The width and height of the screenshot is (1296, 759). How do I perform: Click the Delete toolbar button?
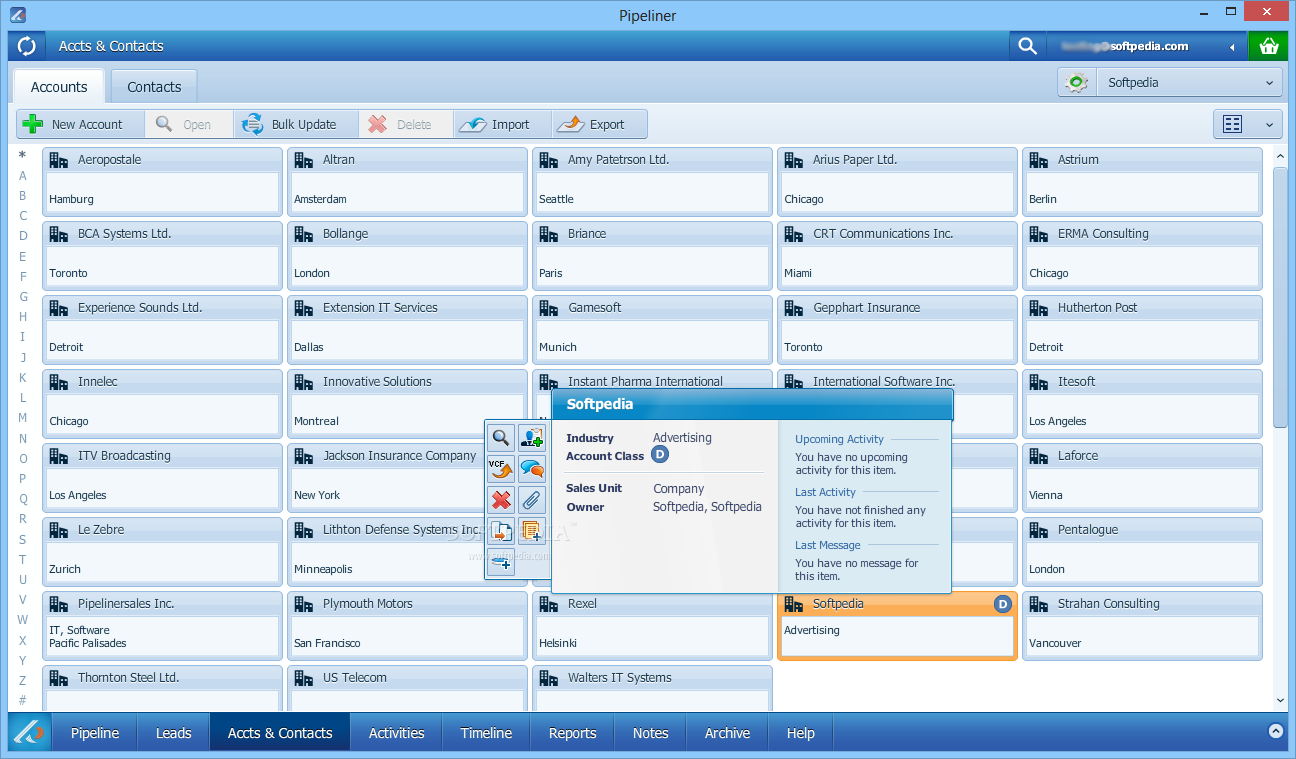click(406, 124)
